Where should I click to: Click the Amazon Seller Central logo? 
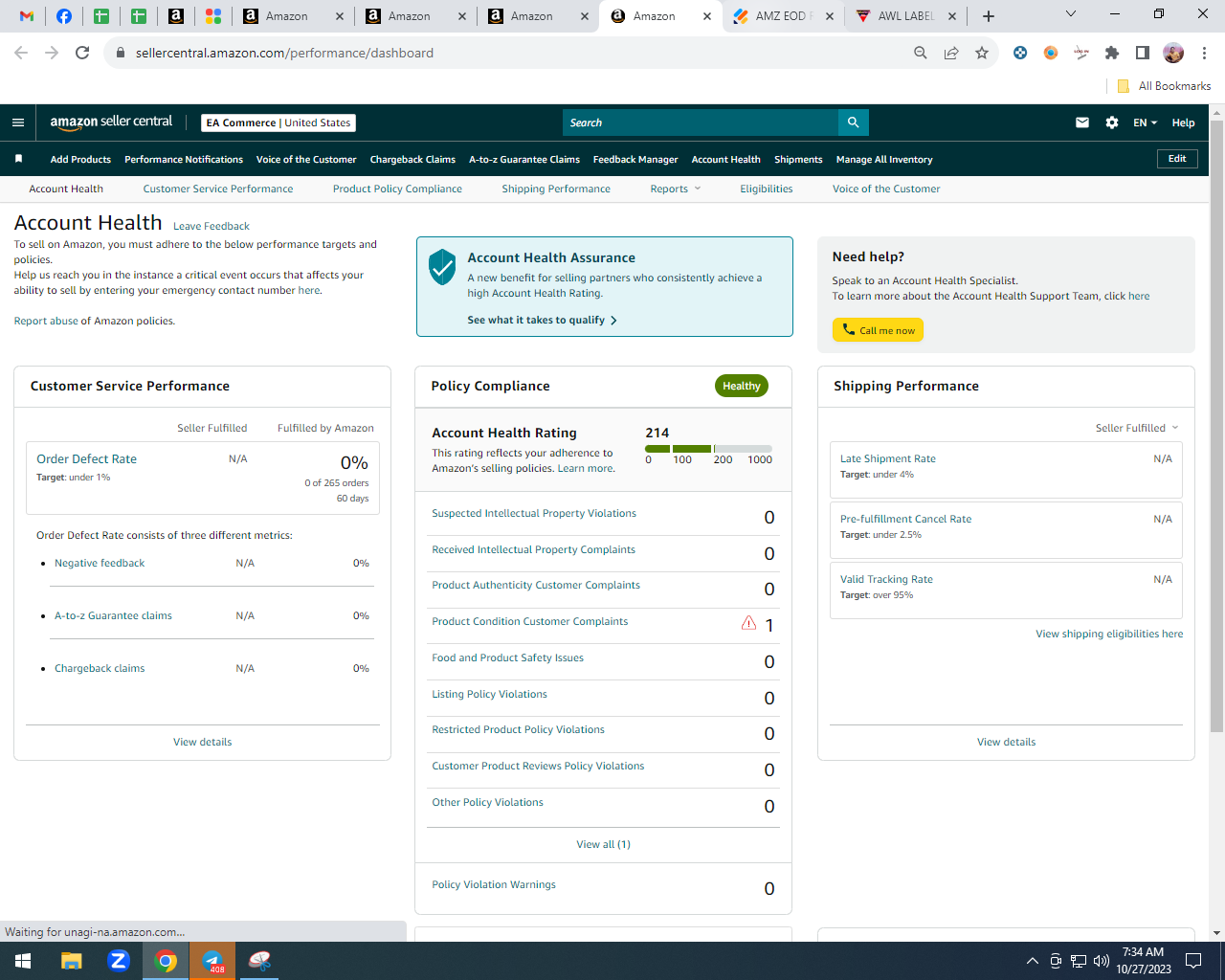coord(111,122)
